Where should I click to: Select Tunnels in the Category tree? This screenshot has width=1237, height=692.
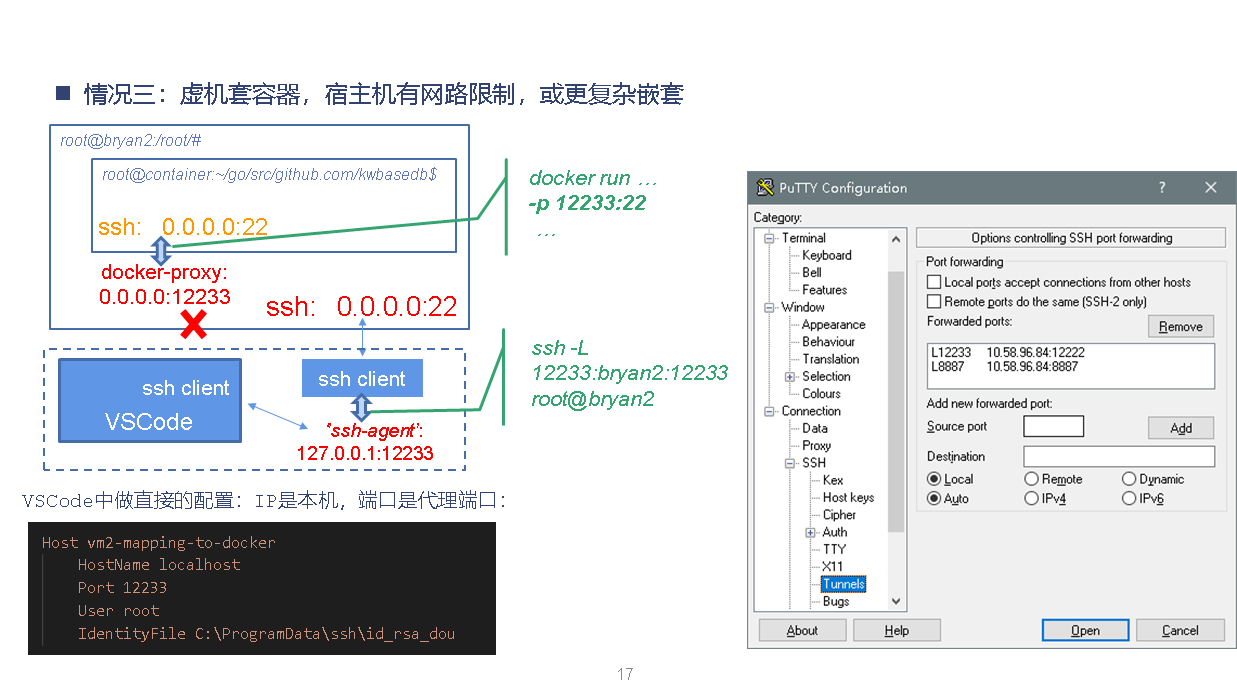pos(843,583)
